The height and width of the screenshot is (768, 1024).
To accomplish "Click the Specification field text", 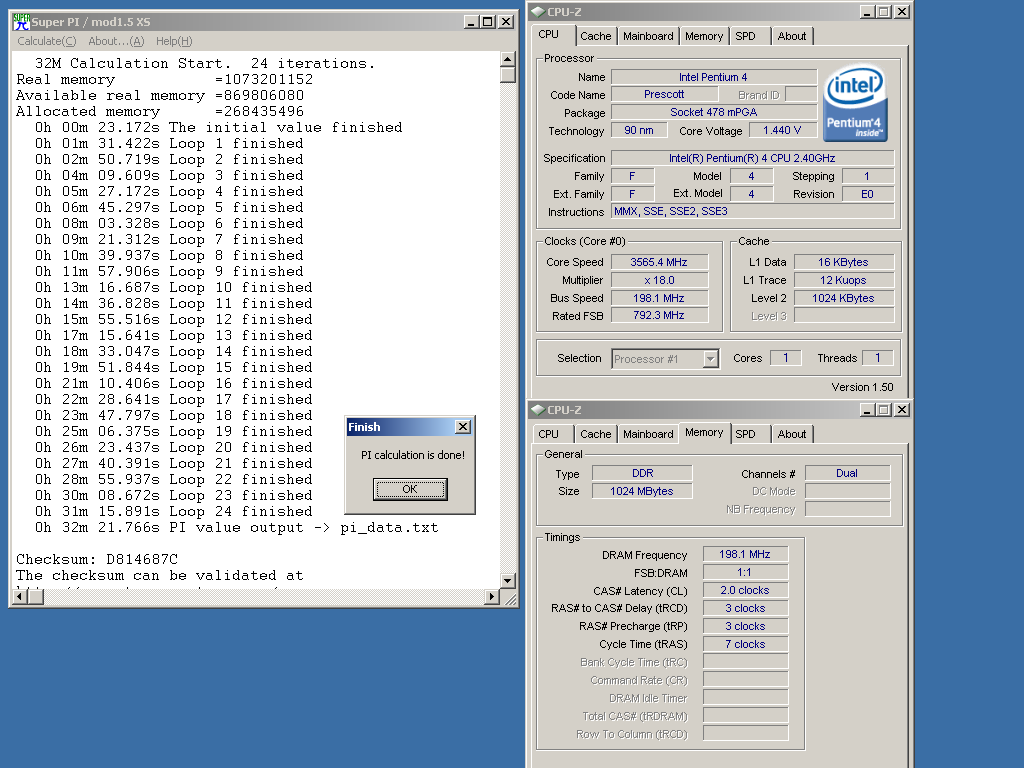I will pos(752,158).
